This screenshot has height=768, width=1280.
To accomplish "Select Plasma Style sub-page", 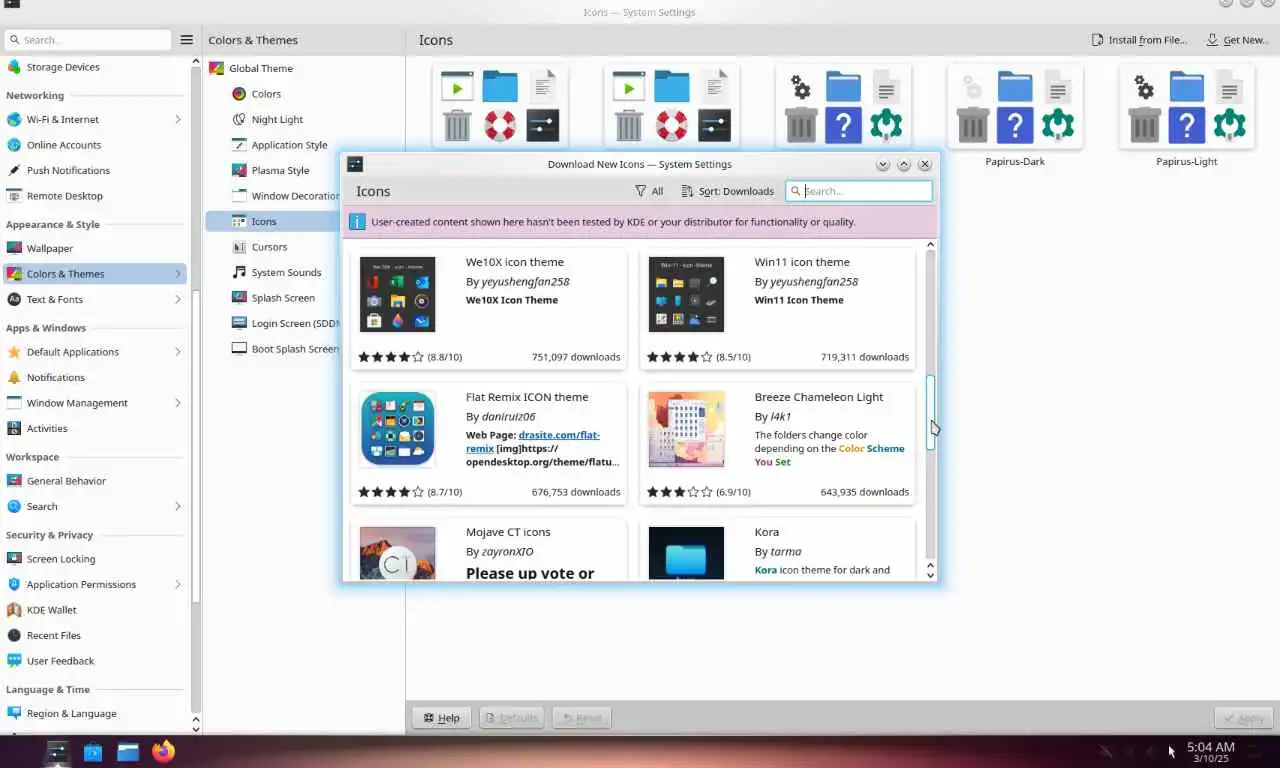I will click(272, 170).
